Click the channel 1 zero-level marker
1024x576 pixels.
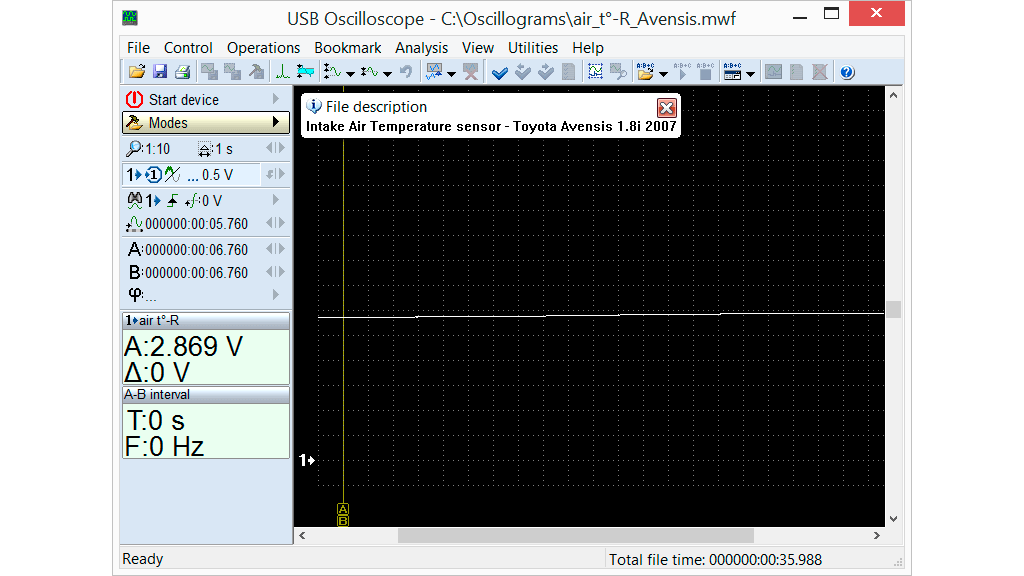point(307,460)
